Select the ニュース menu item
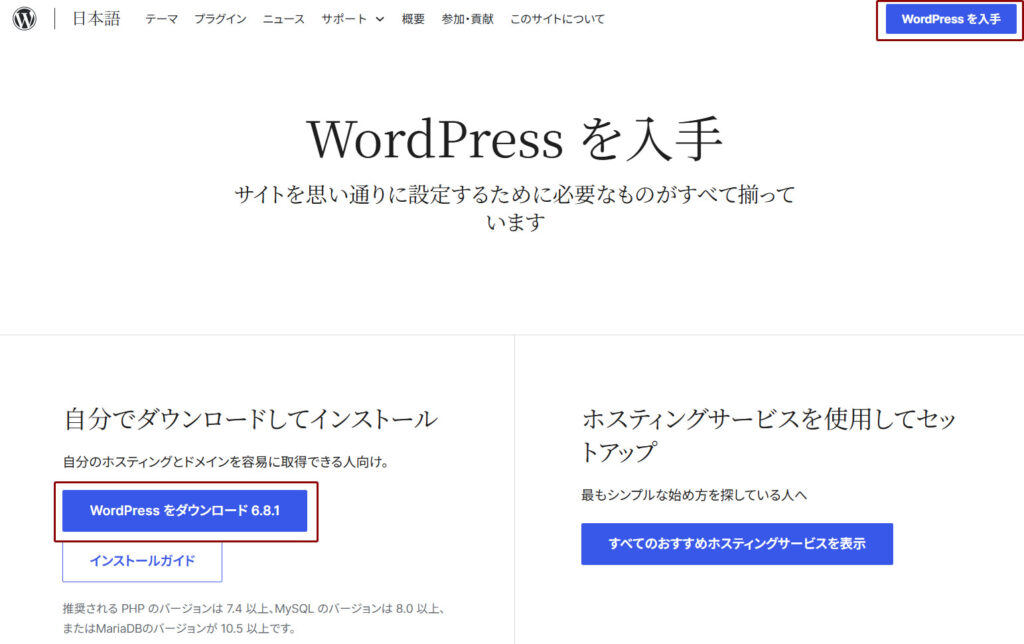Screen dimensions: 1024x644 (283, 20)
